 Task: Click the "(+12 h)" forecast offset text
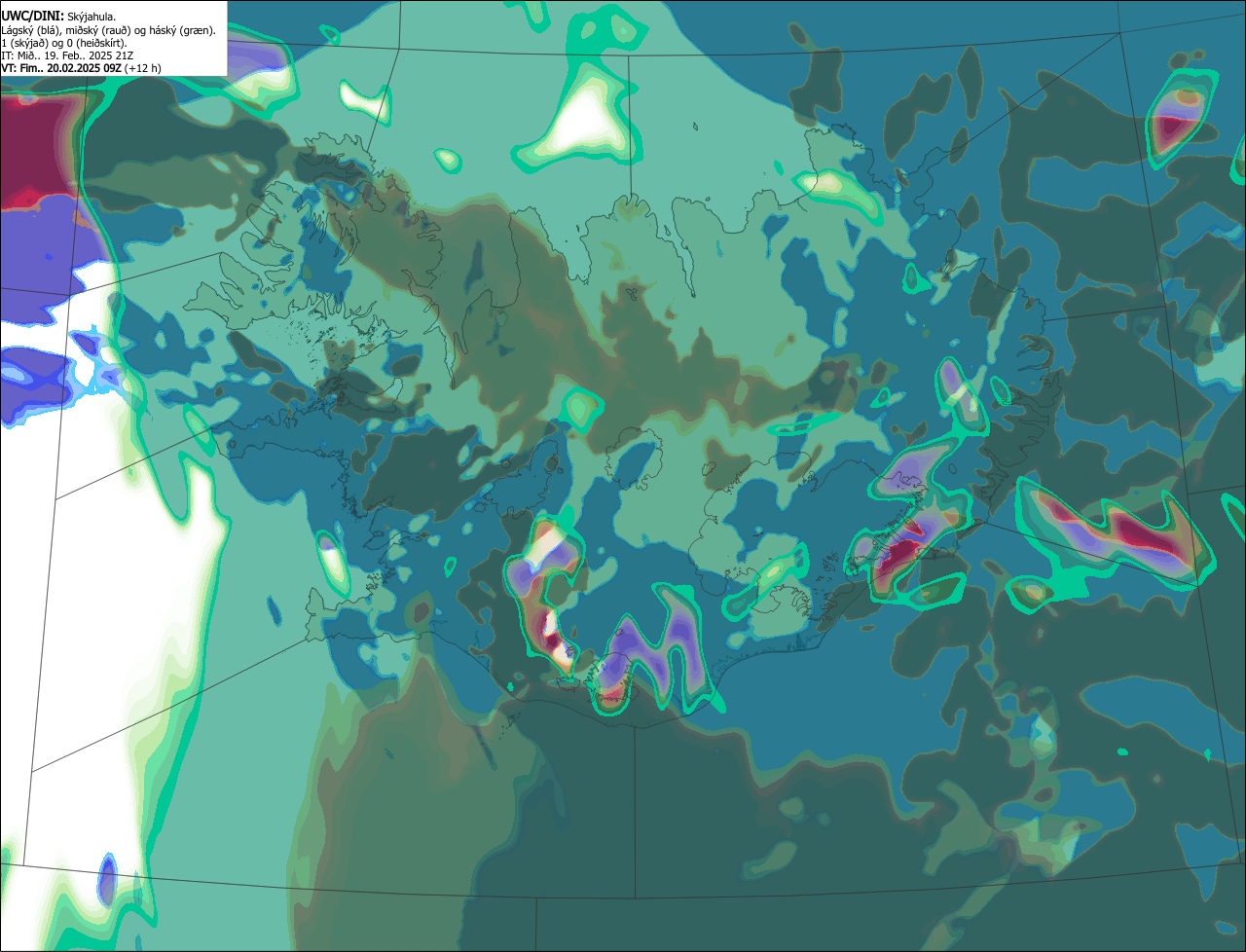pos(143,68)
